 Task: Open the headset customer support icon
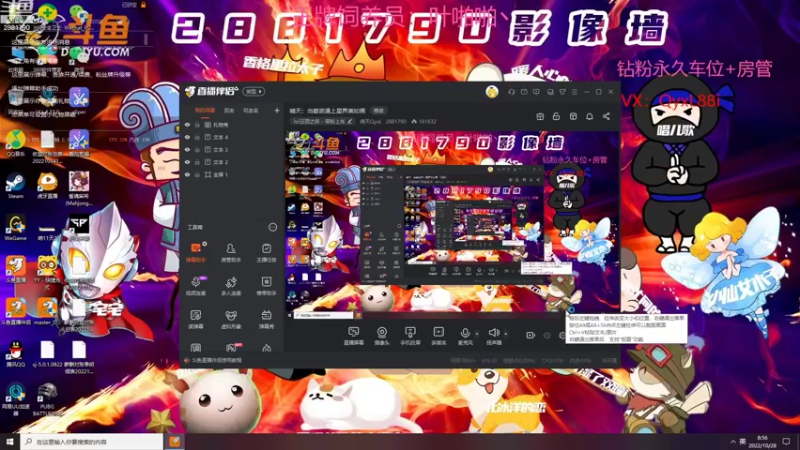512,92
